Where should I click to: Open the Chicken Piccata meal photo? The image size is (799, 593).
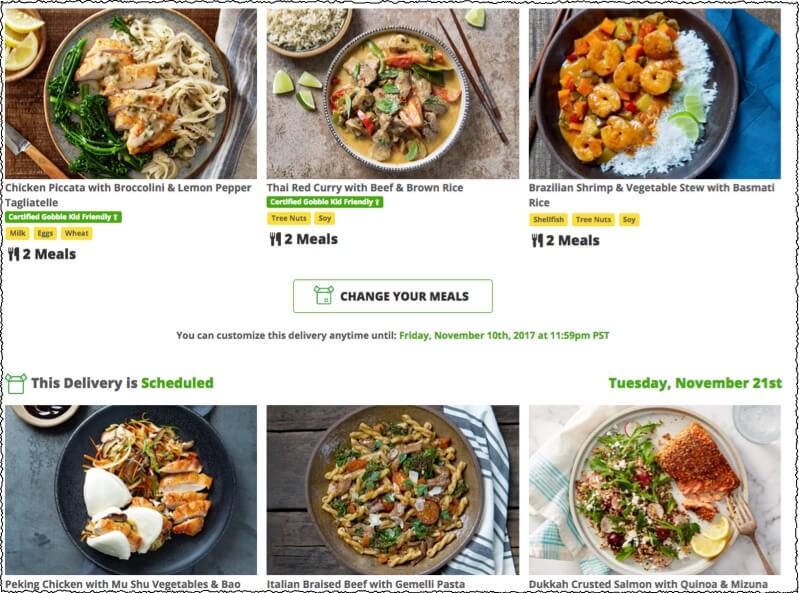pos(131,93)
